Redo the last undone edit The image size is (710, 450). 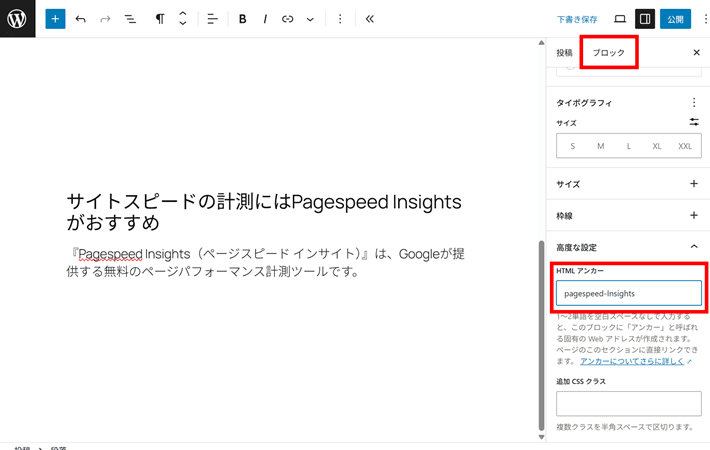(x=105, y=19)
